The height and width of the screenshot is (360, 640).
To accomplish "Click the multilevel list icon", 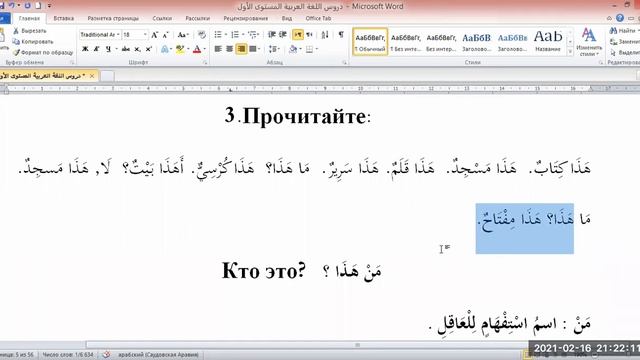I will pos(252,35).
